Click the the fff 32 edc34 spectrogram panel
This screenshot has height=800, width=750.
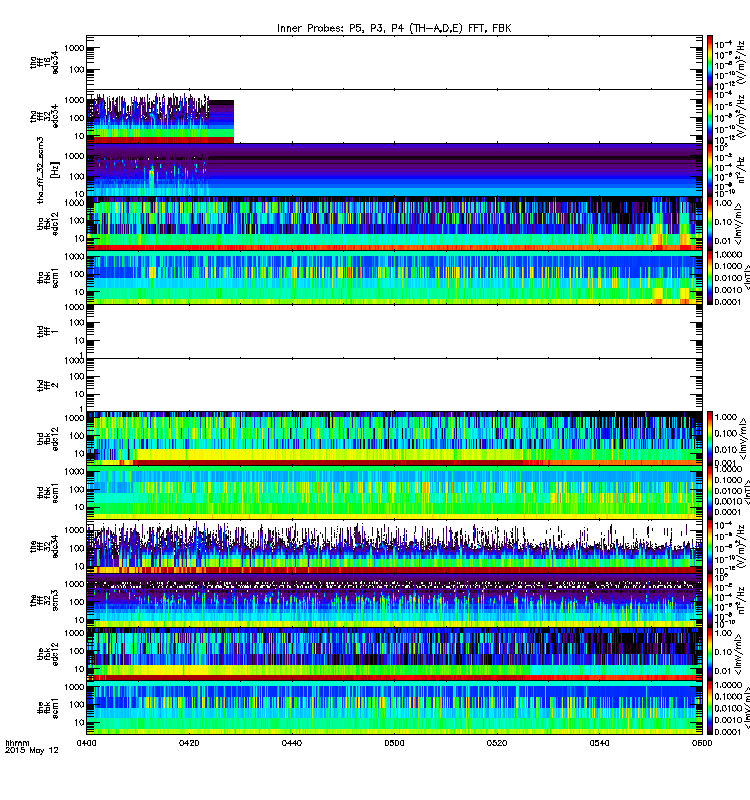coord(394,547)
